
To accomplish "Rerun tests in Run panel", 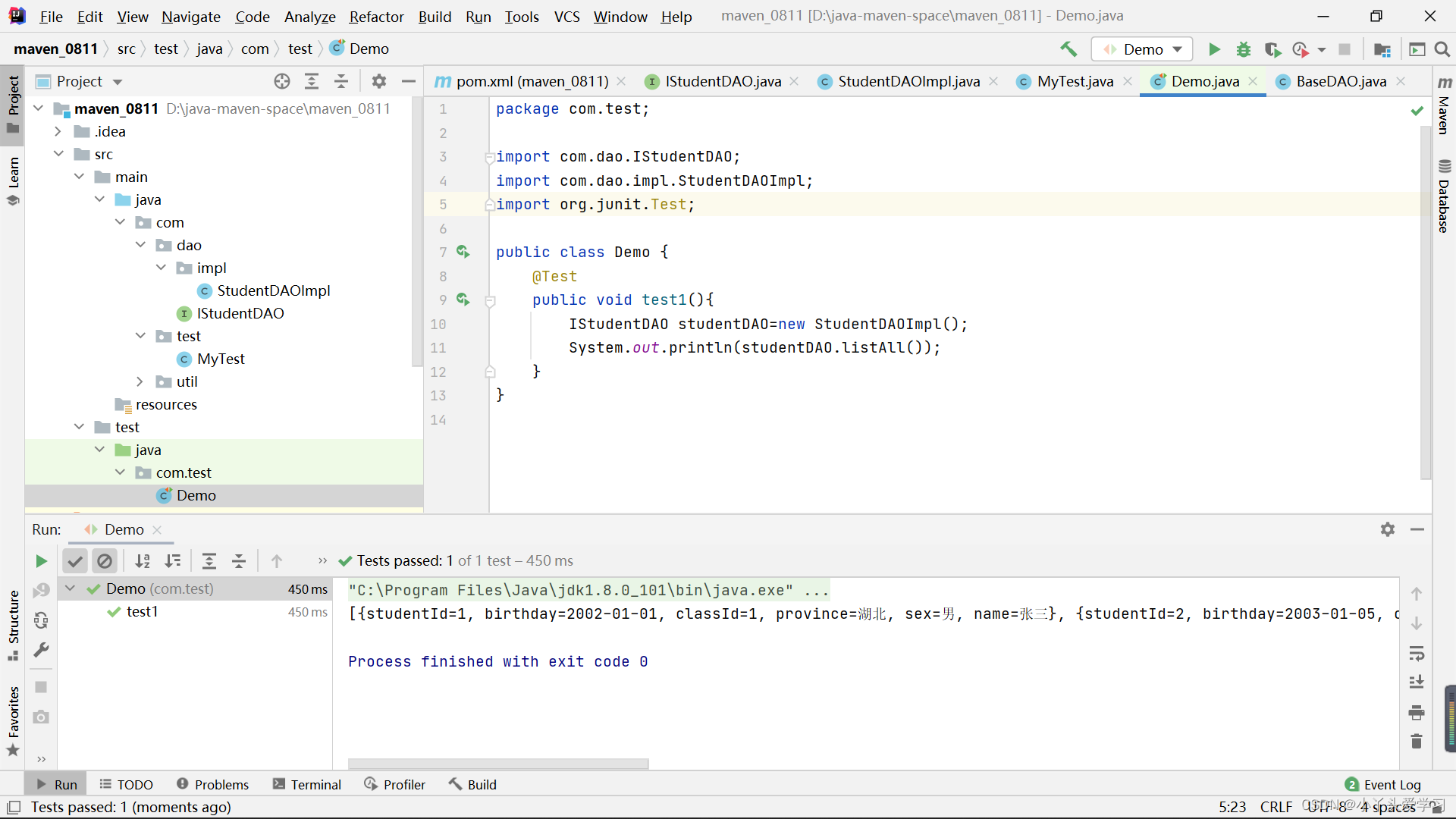I will click(x=41, y=561).
